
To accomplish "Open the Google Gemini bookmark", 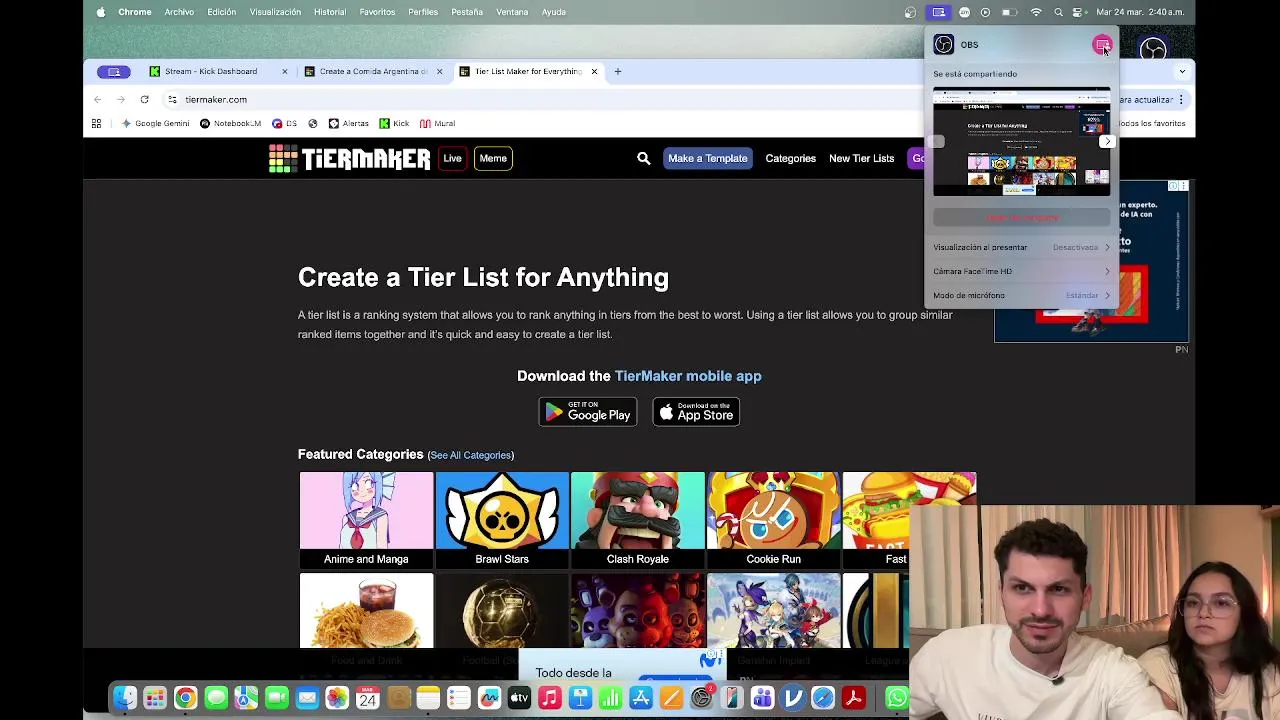I will click(155, 123).
